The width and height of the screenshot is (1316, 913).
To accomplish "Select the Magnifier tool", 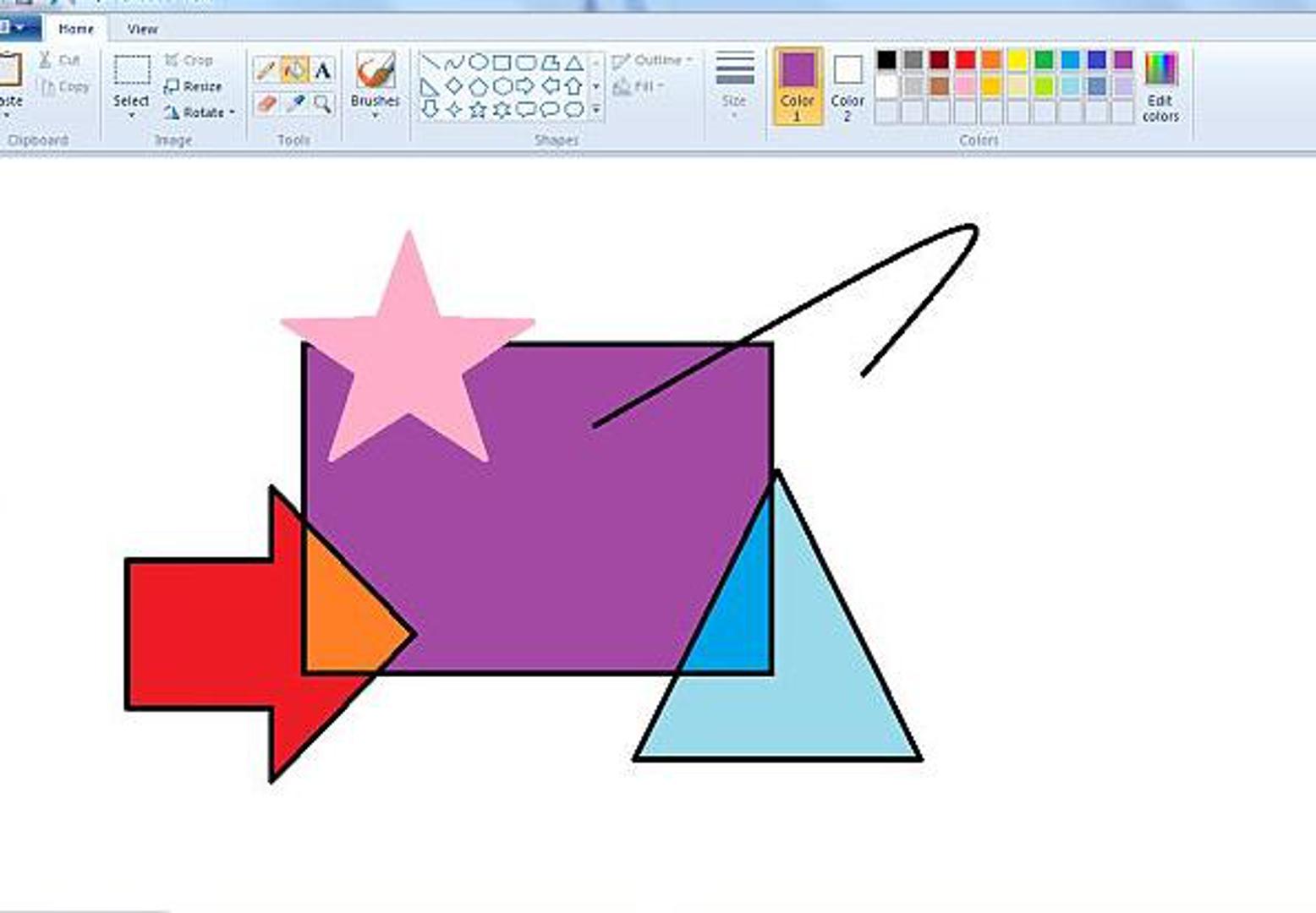I will 322,104.
